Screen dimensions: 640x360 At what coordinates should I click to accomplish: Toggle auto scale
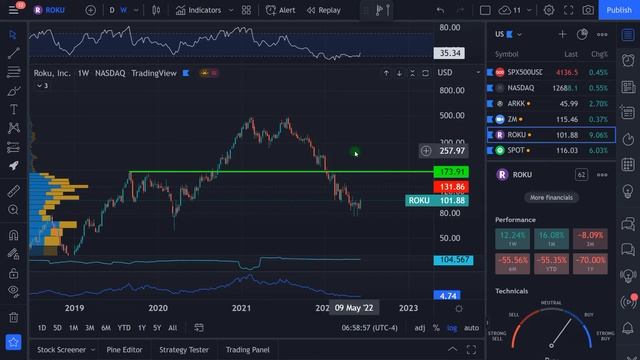click(471, 328)
